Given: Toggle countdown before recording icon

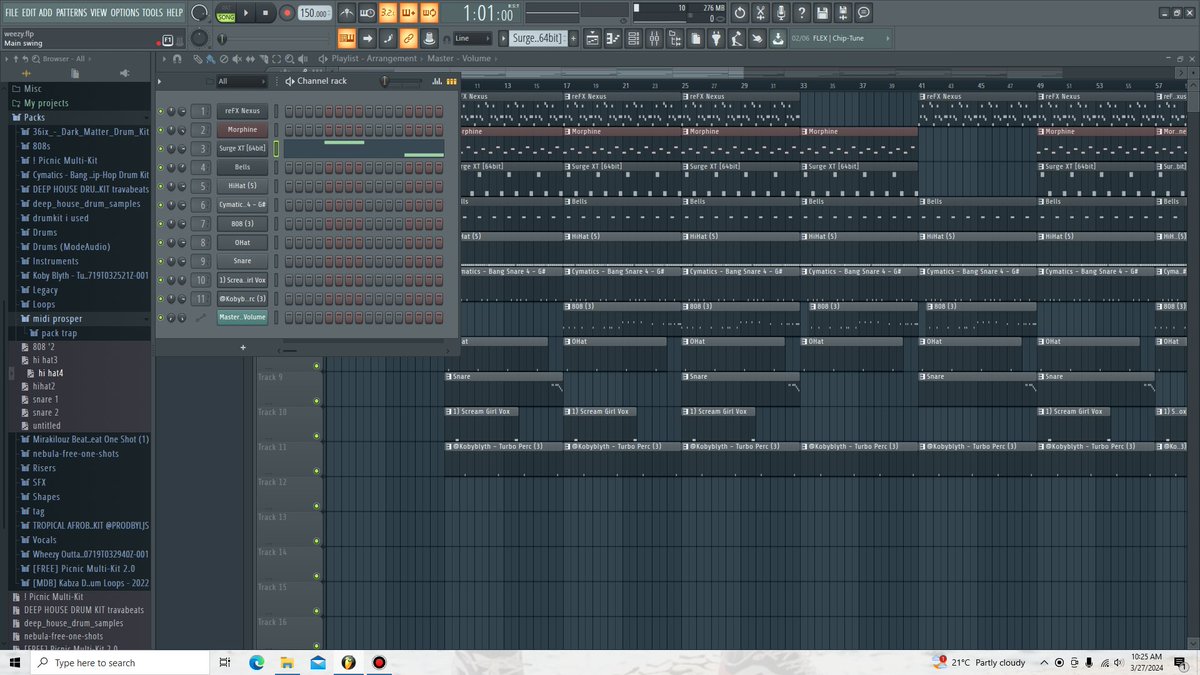Looking at the screenshot, I should pyautogui.click(x=388, y=13).
